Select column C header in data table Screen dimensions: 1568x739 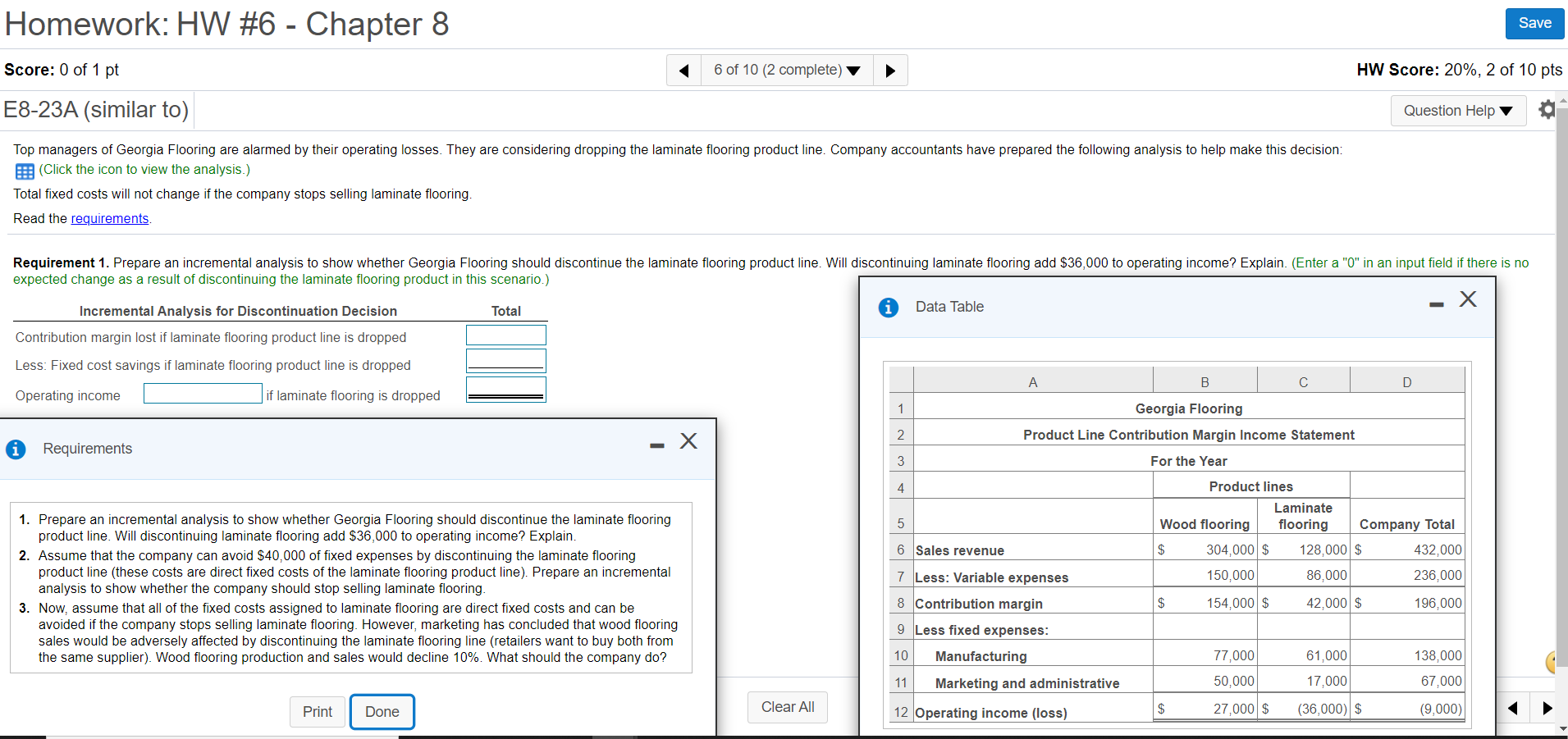pyautogui.click(x=1303, y=381)
